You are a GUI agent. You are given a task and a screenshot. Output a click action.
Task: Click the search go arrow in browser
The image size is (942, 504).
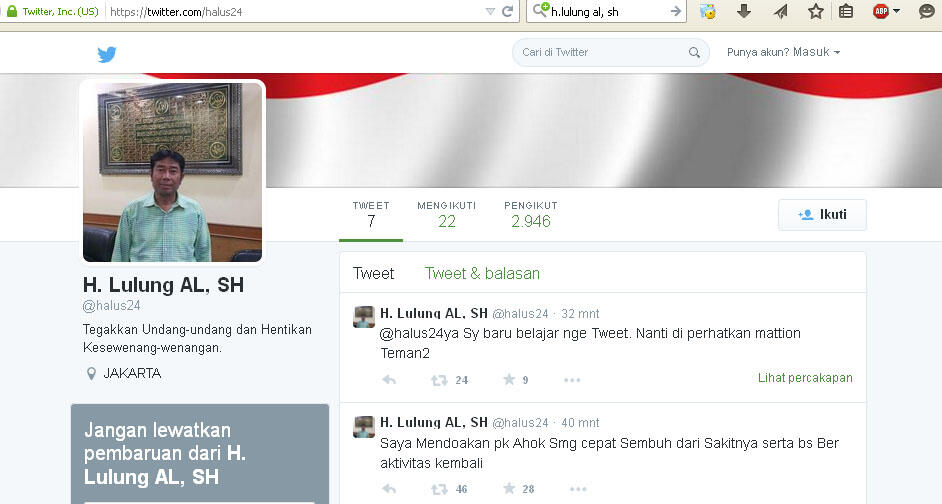tap(676, 11)
